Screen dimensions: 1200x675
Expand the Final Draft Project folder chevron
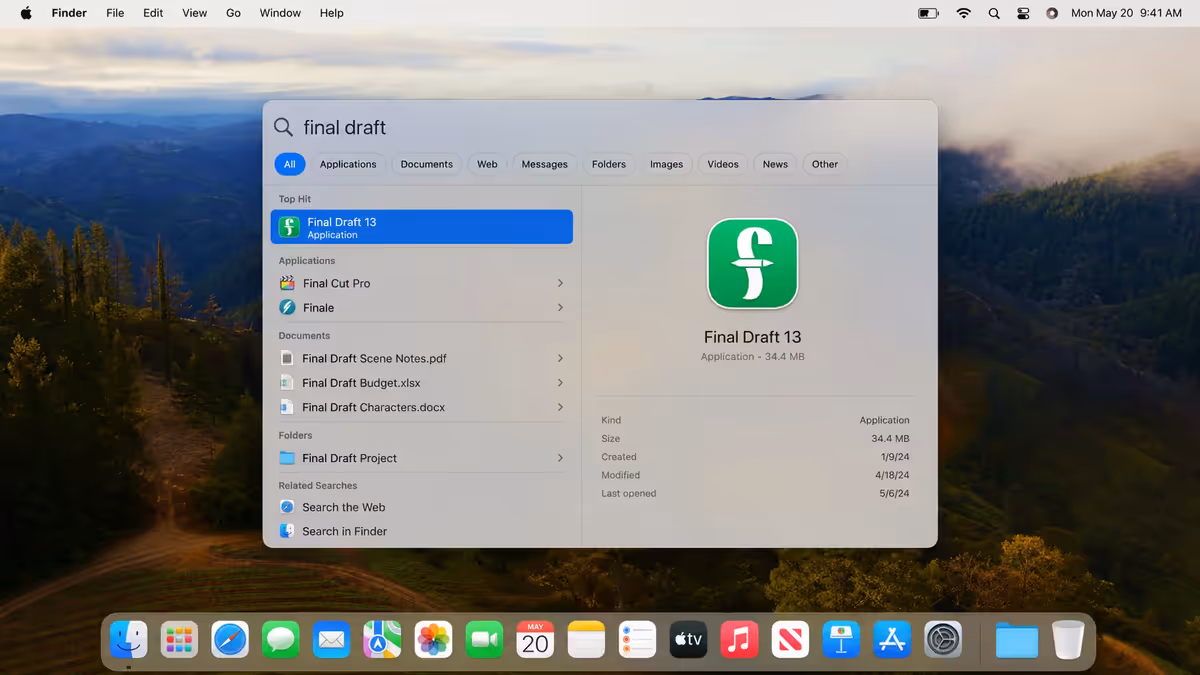(x=560, y=458)
